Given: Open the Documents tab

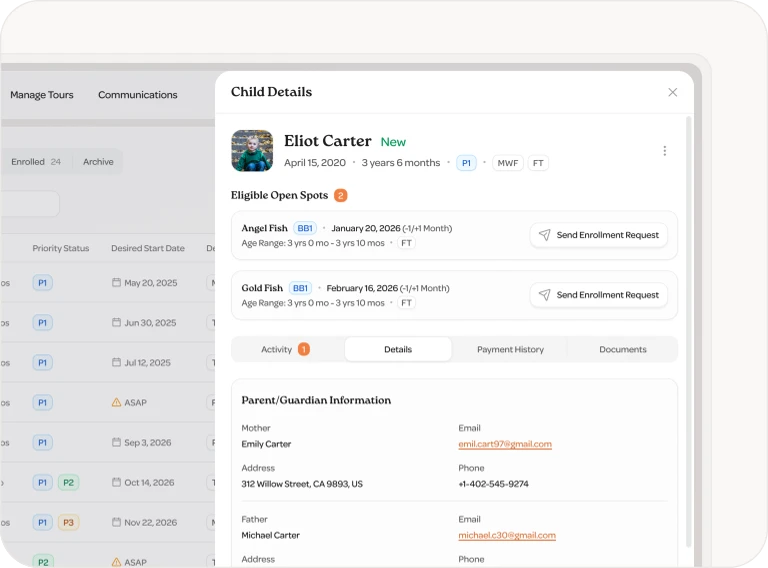Looking at the screenshot, I should [x=623, y=349].
